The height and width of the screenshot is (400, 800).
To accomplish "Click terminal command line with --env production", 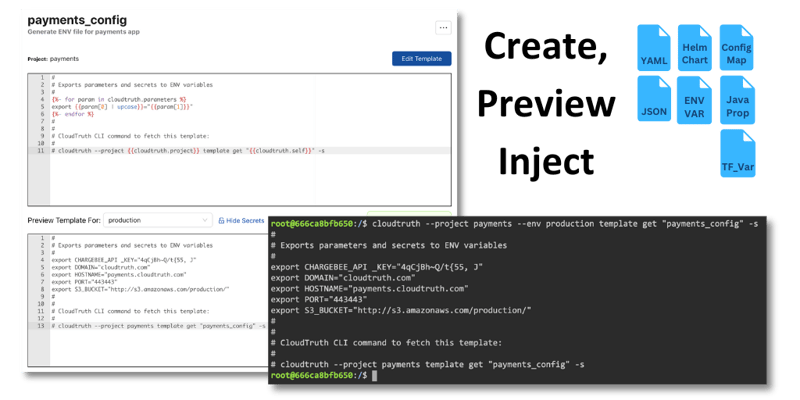I will tap(514, 223).
